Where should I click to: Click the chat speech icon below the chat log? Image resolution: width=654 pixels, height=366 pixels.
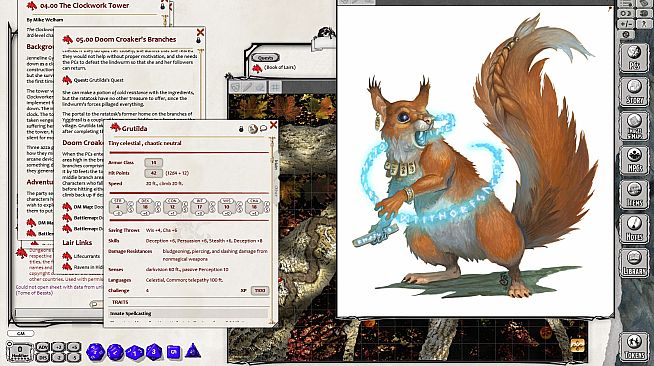94,304
